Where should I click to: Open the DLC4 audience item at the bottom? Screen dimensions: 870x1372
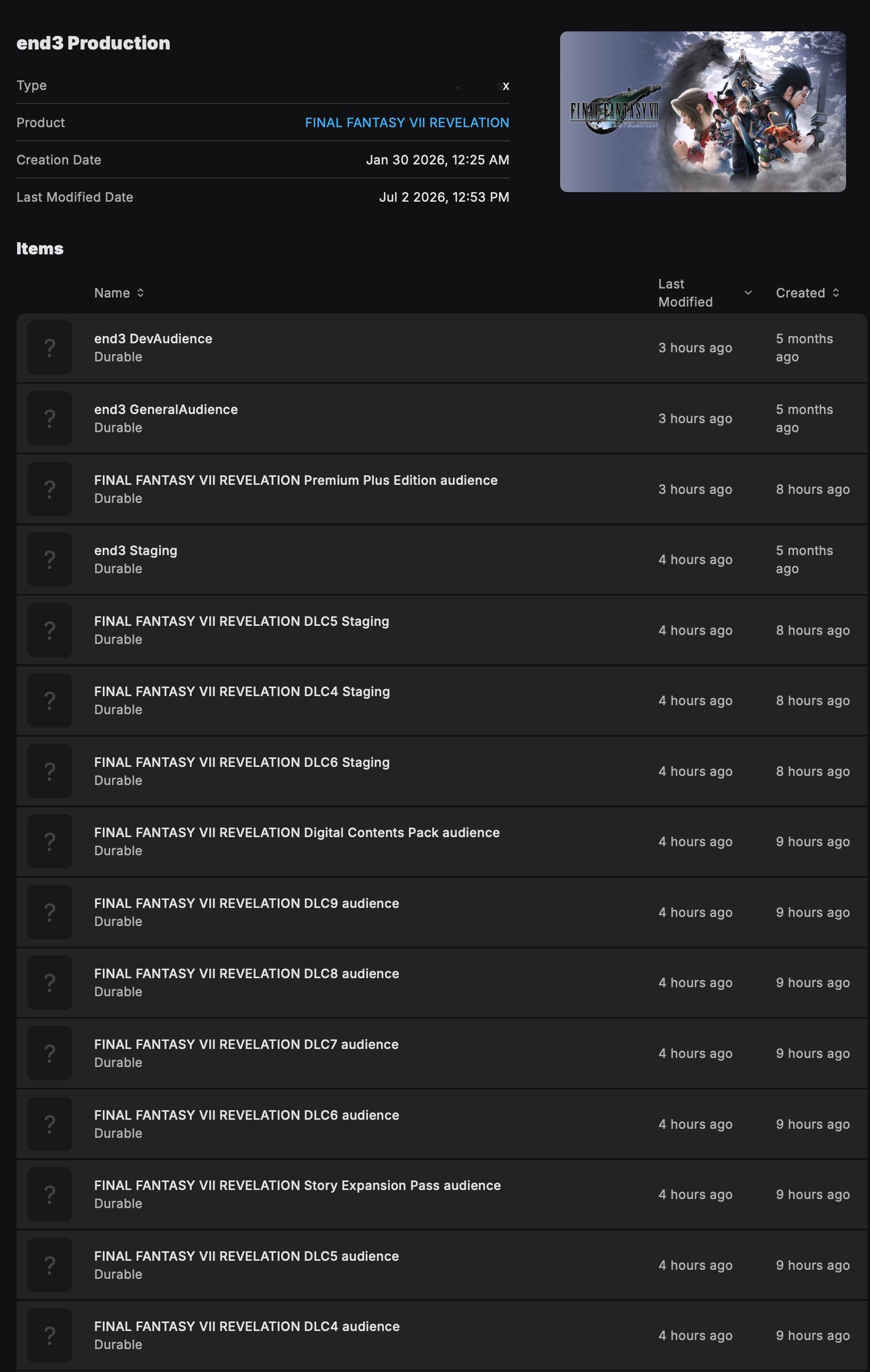(442, 1335)
